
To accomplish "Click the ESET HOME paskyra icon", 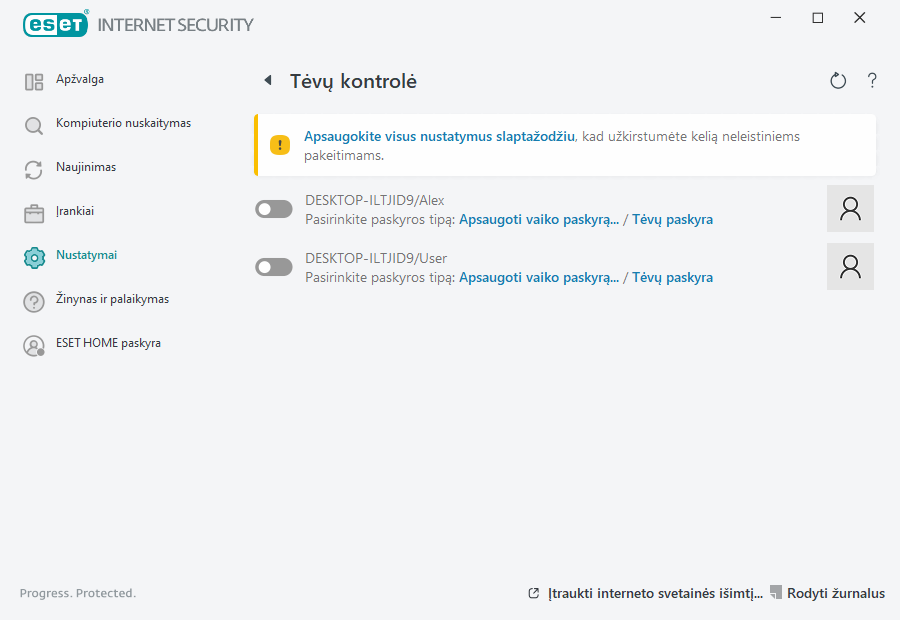I will click(x=34, y=346).
